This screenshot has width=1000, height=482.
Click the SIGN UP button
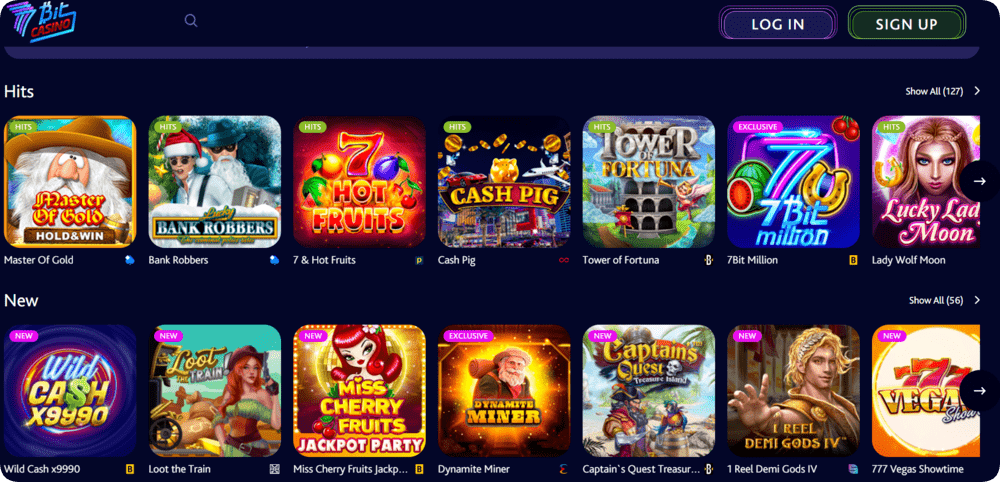(906, 24)
